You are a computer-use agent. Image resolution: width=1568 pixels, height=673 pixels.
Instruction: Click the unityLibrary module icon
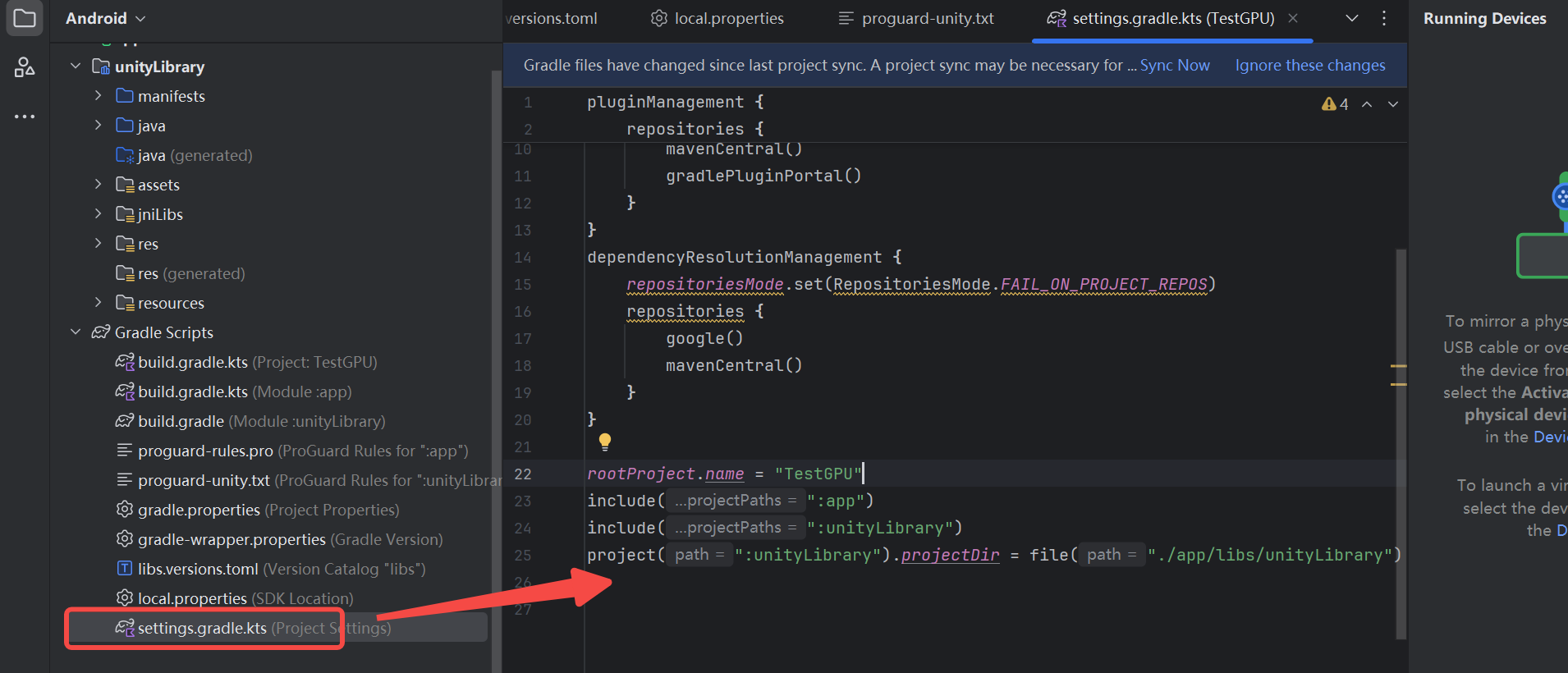click(101, 66)
